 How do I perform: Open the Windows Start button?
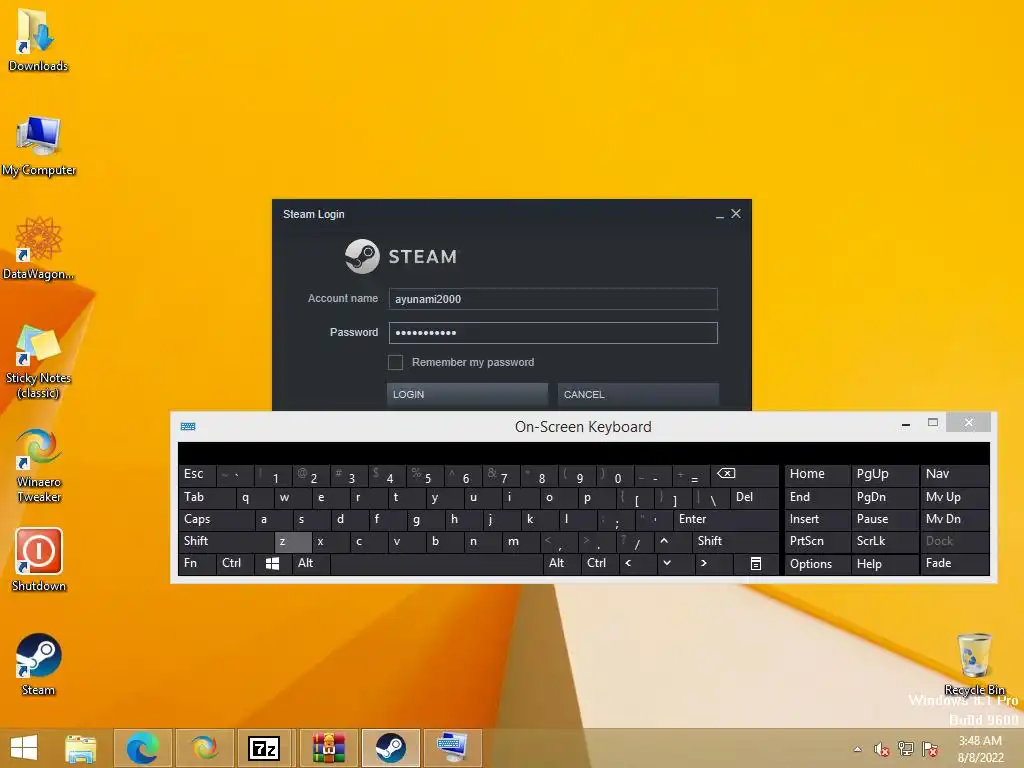click(24, 748)
